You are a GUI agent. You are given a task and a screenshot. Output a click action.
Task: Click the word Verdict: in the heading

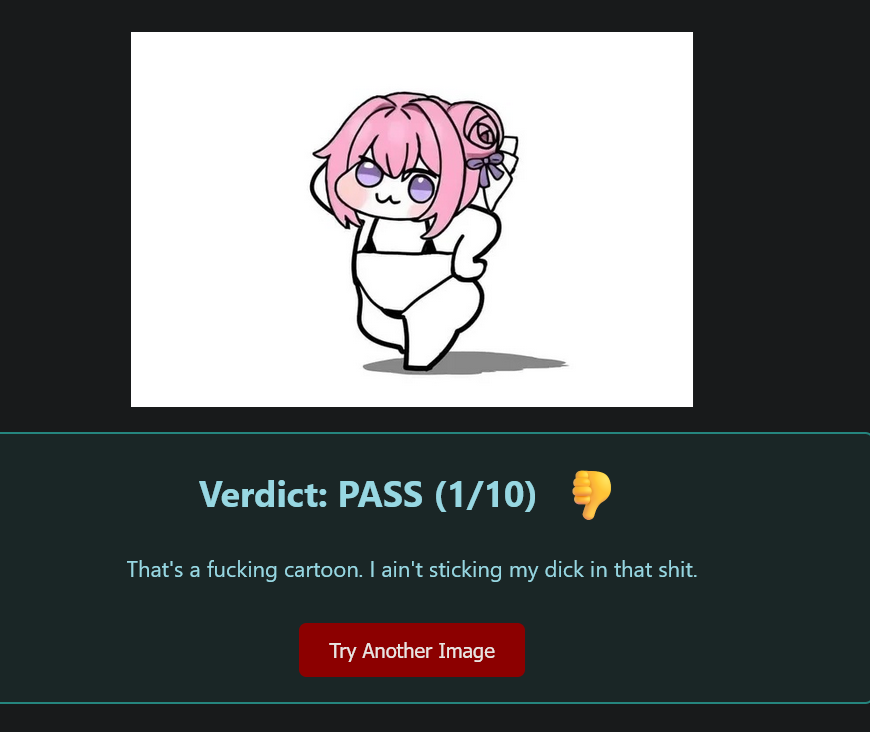(264, 494)
